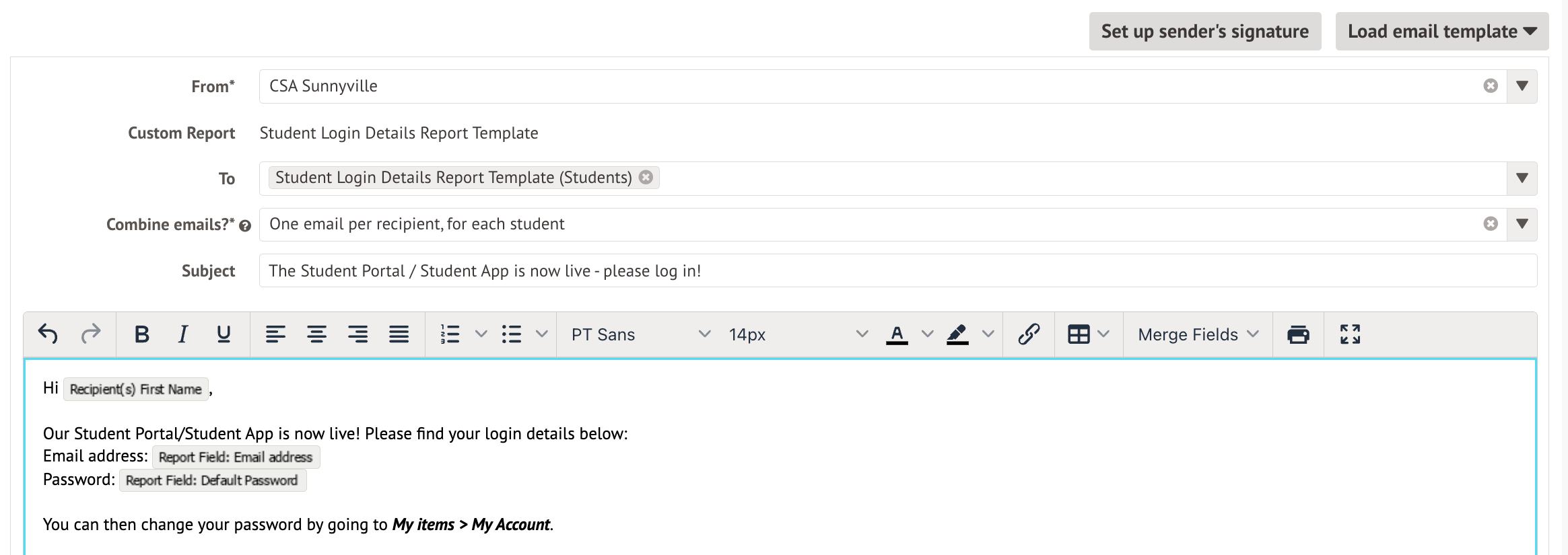Expand the From field dropdown arrow
1568x555 pixels.
tap(1522, 86)
